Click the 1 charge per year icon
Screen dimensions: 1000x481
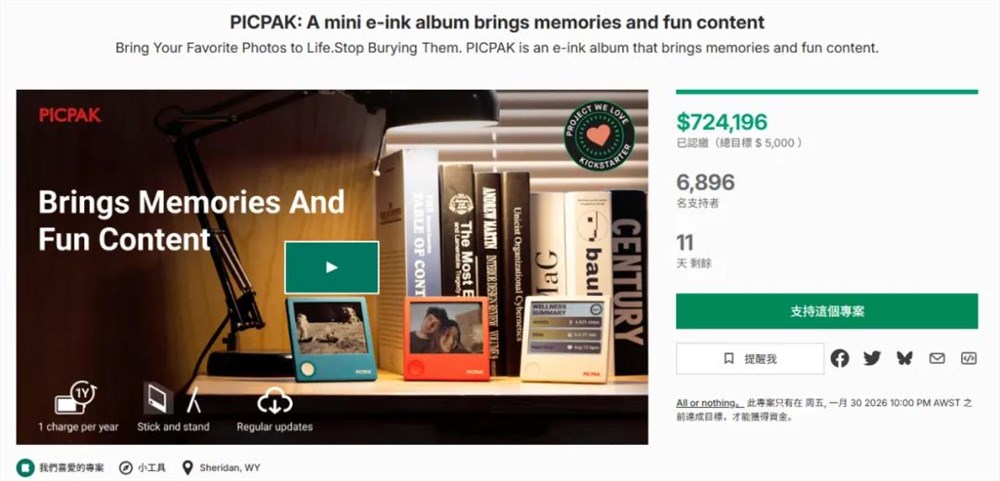77,400
